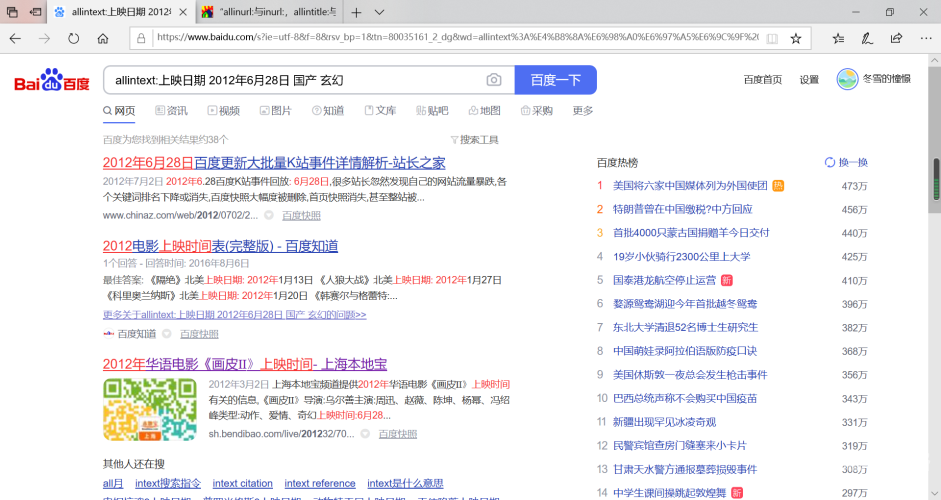Add page to favorites star icon
The height and width of the screenshot is (500, 941).
(796, 38)
